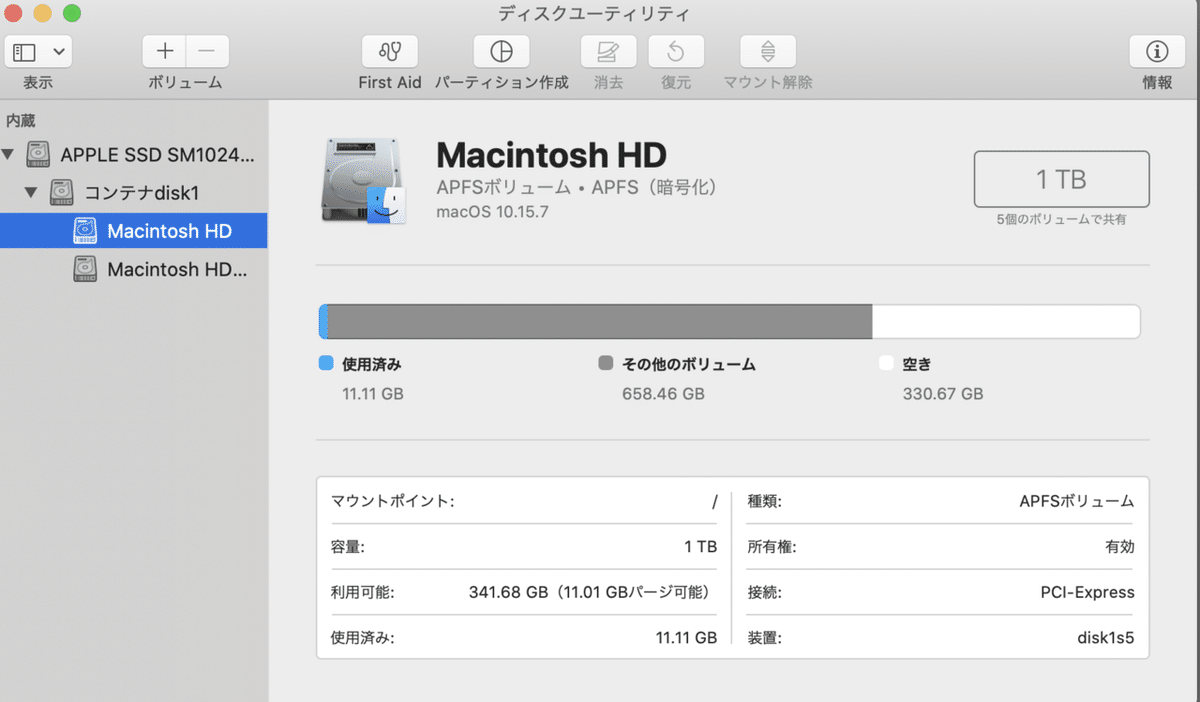The image size is (1200, 702).
Task: Click the 有効 ownership value
Action: (1119, 547)
